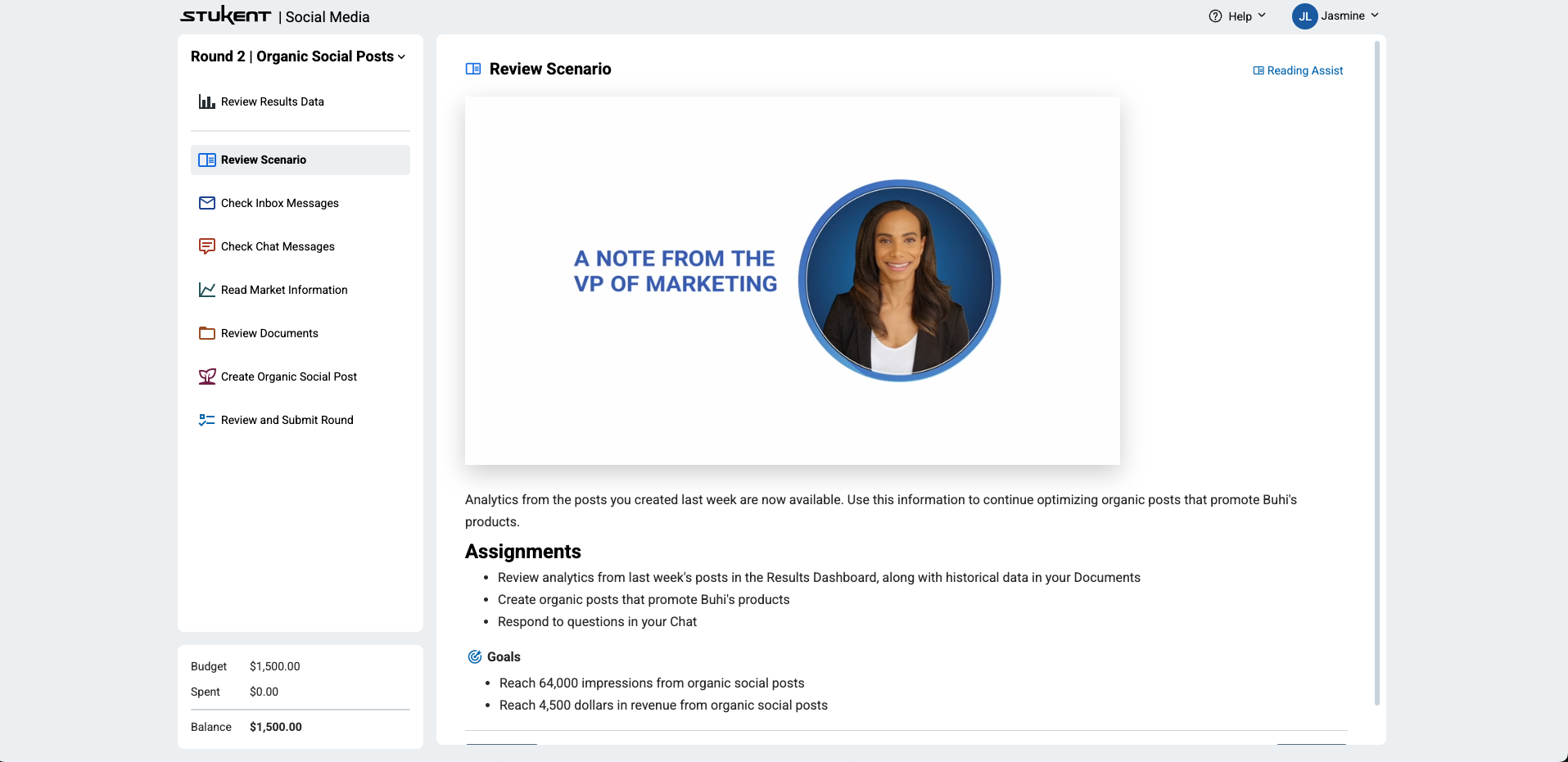
Task: Click the checklist icon for Review and Submit Round
Action: [207, 420]
